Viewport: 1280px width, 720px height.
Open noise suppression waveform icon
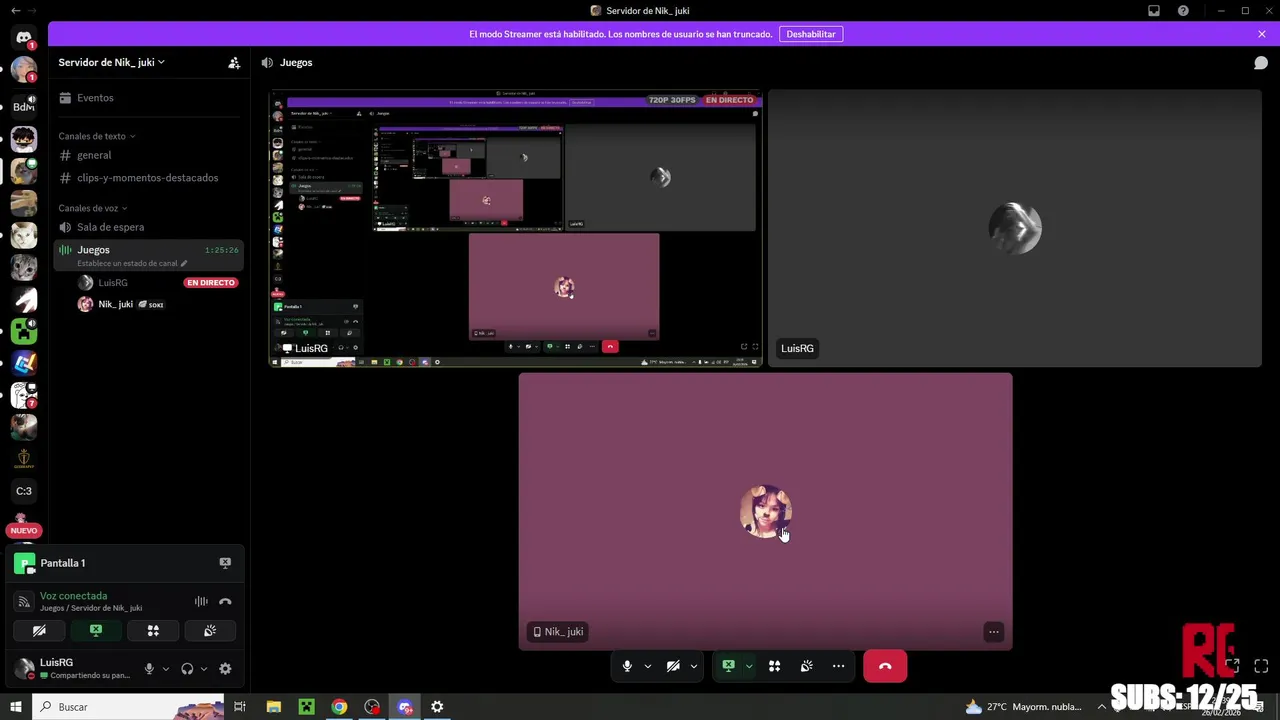click(201, 601)
